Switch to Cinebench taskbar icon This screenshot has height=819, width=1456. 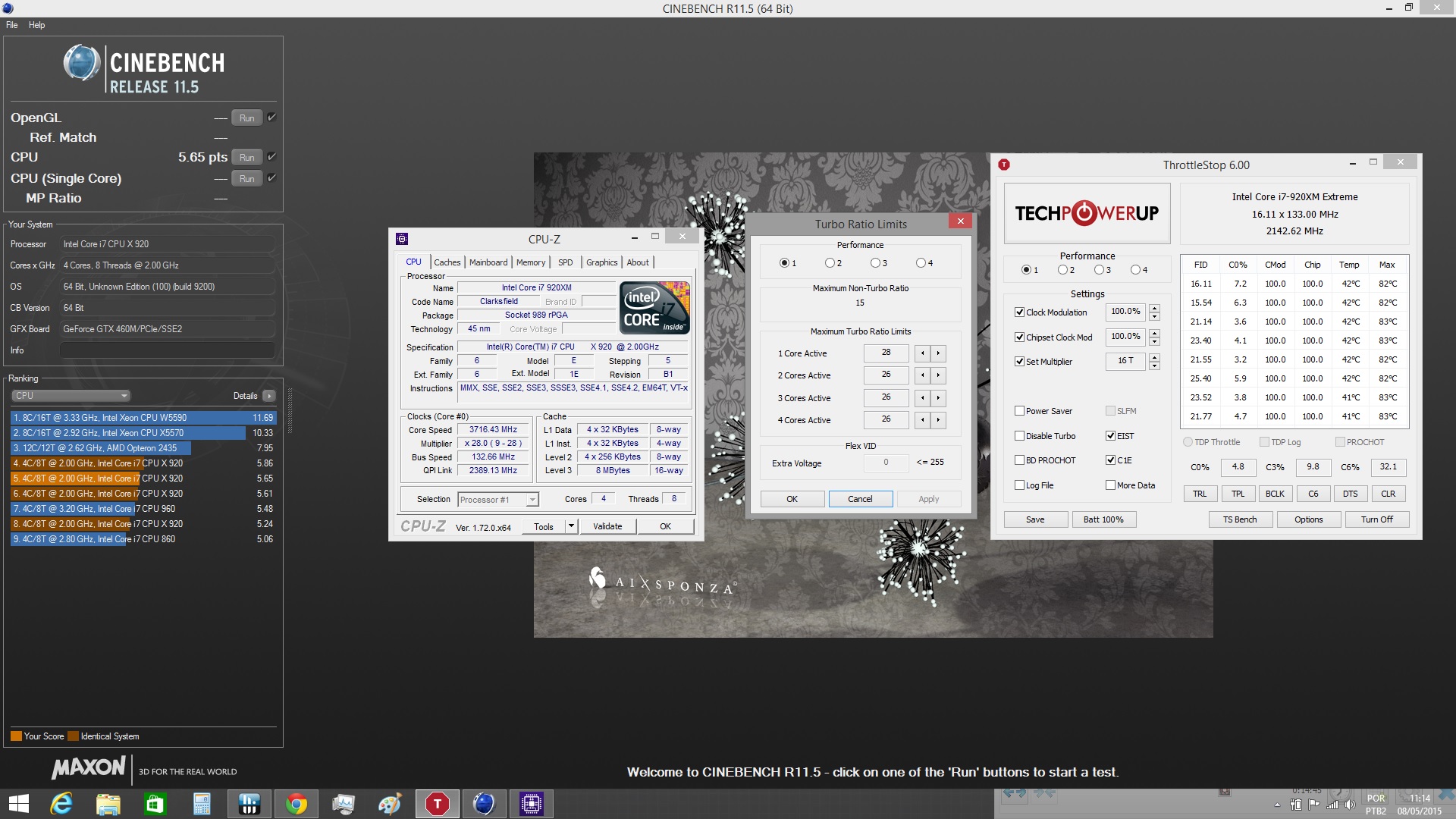pos(484,804)
